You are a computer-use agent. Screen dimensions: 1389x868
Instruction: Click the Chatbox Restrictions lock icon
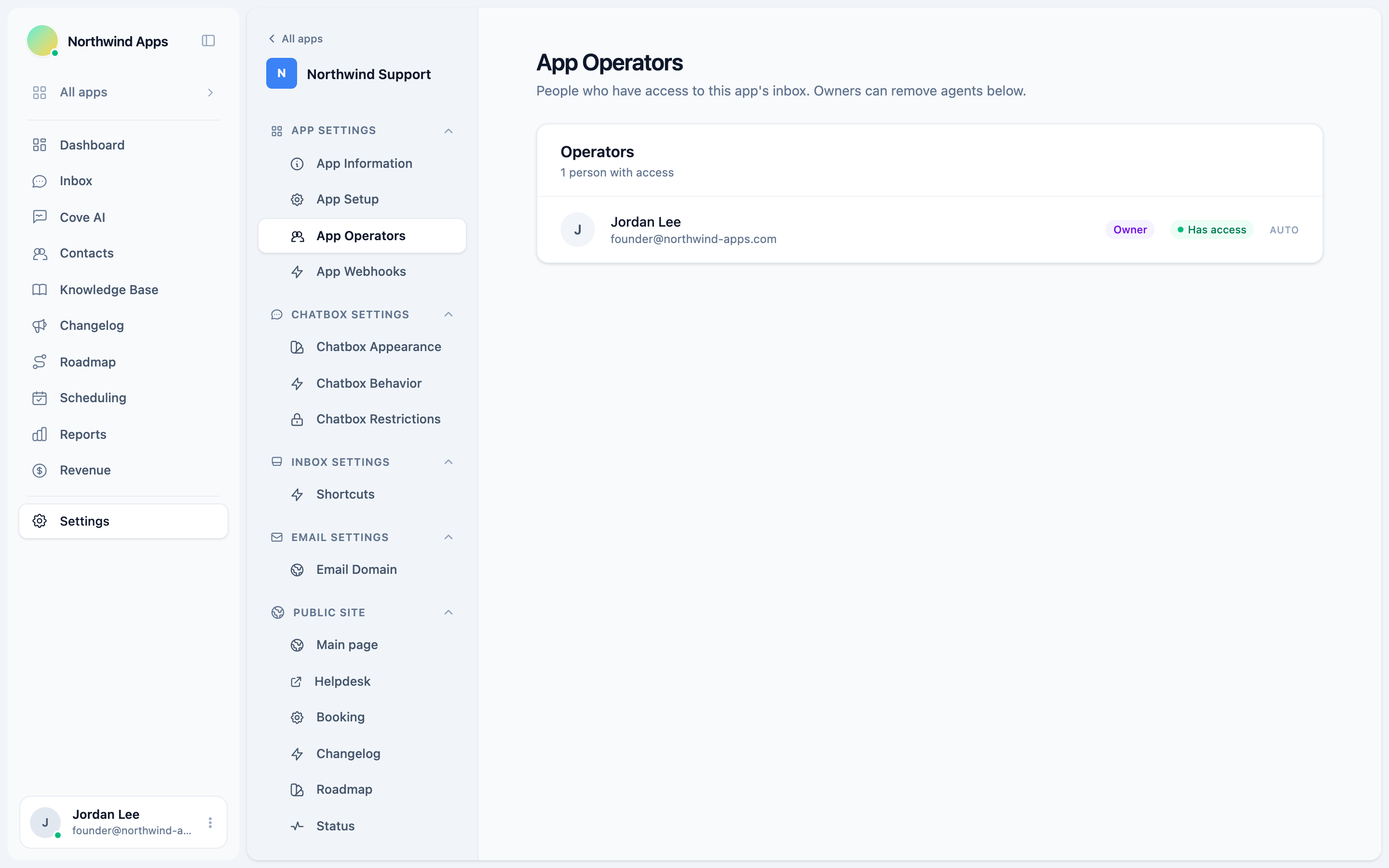[297, 420]
